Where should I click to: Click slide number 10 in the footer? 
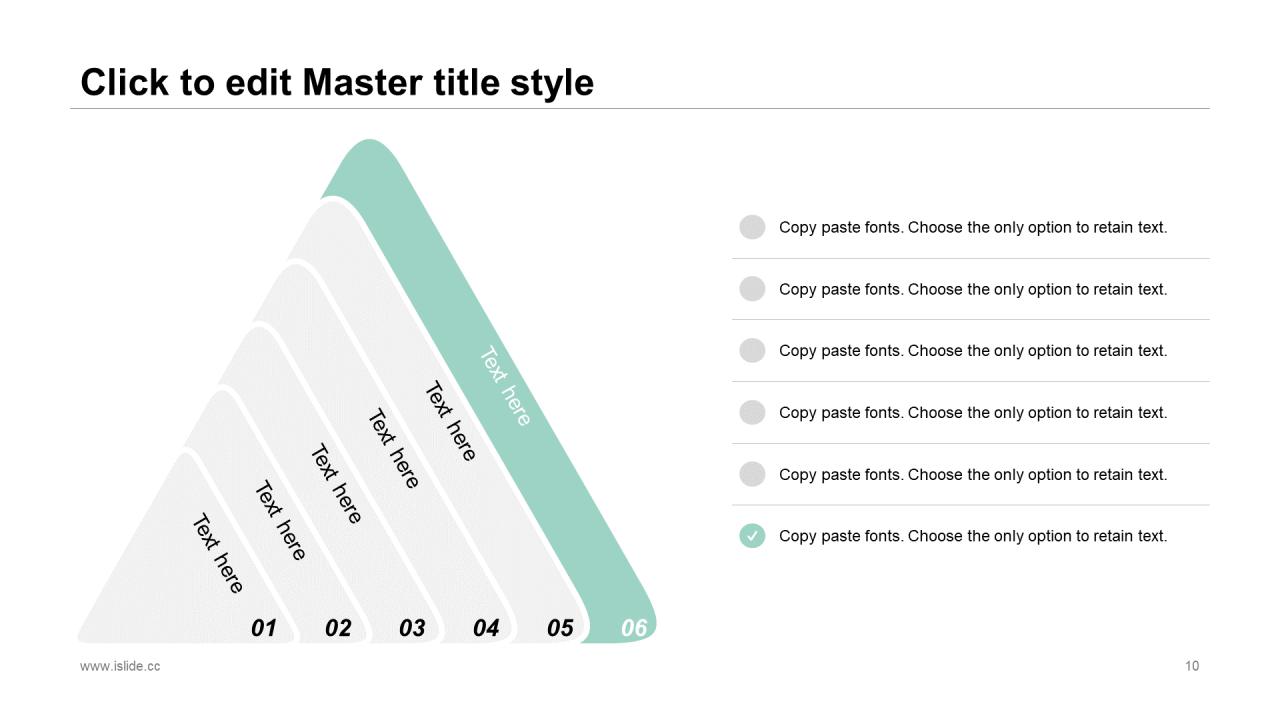click(1192, 666)
